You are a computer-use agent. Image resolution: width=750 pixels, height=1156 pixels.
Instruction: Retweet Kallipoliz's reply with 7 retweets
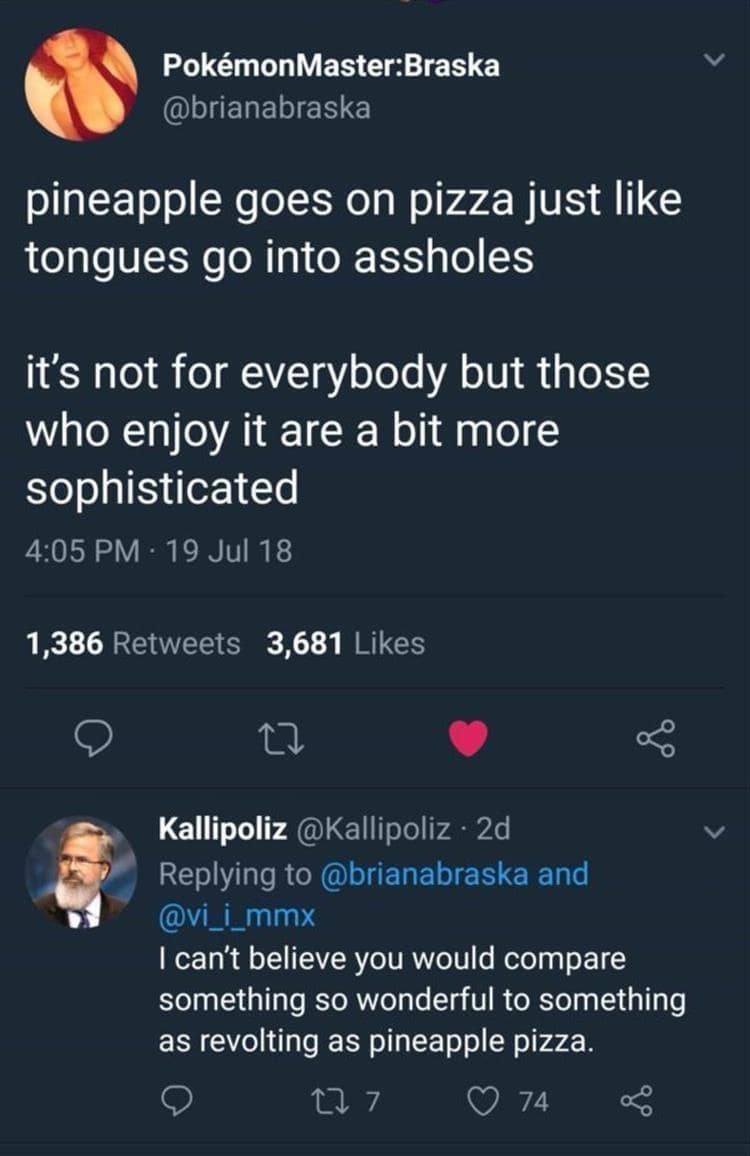click(346, 1102)
